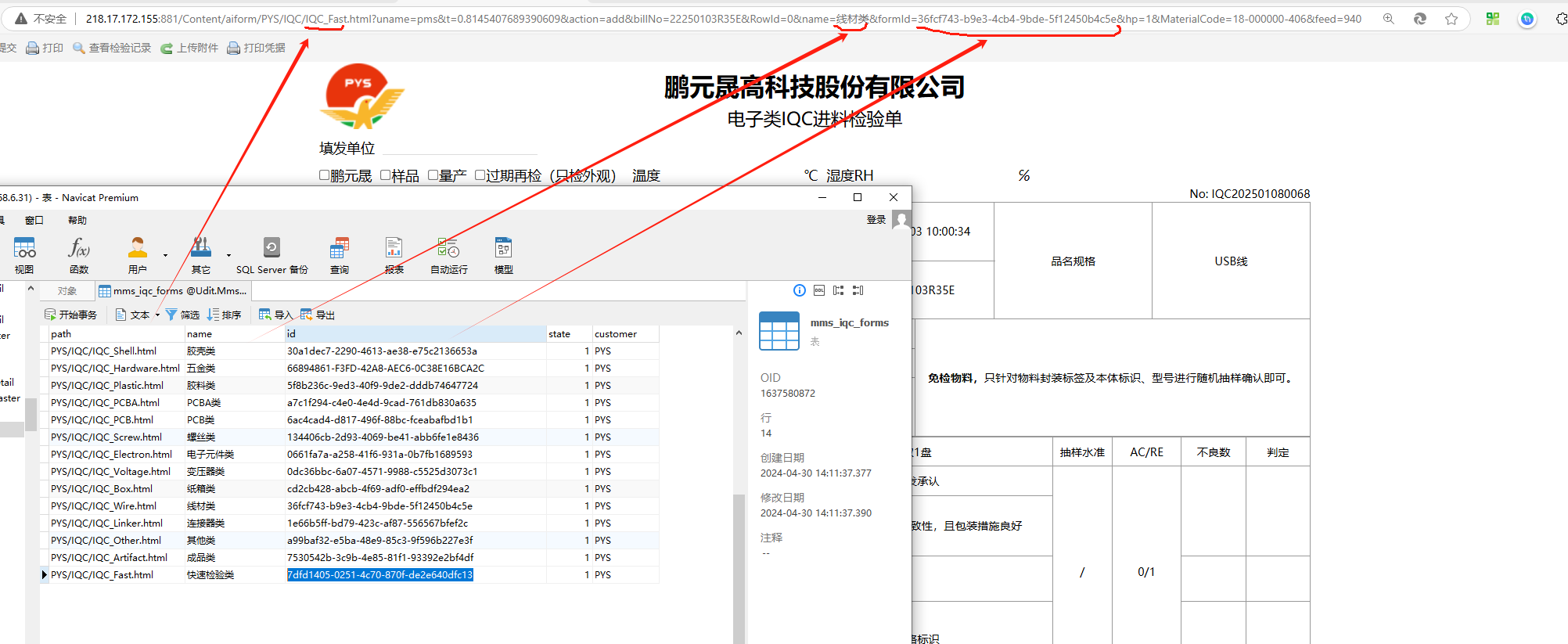Click 查看检验记录 button
The width and height of the screenshot is (1568, 644).
tap(112, 48)
